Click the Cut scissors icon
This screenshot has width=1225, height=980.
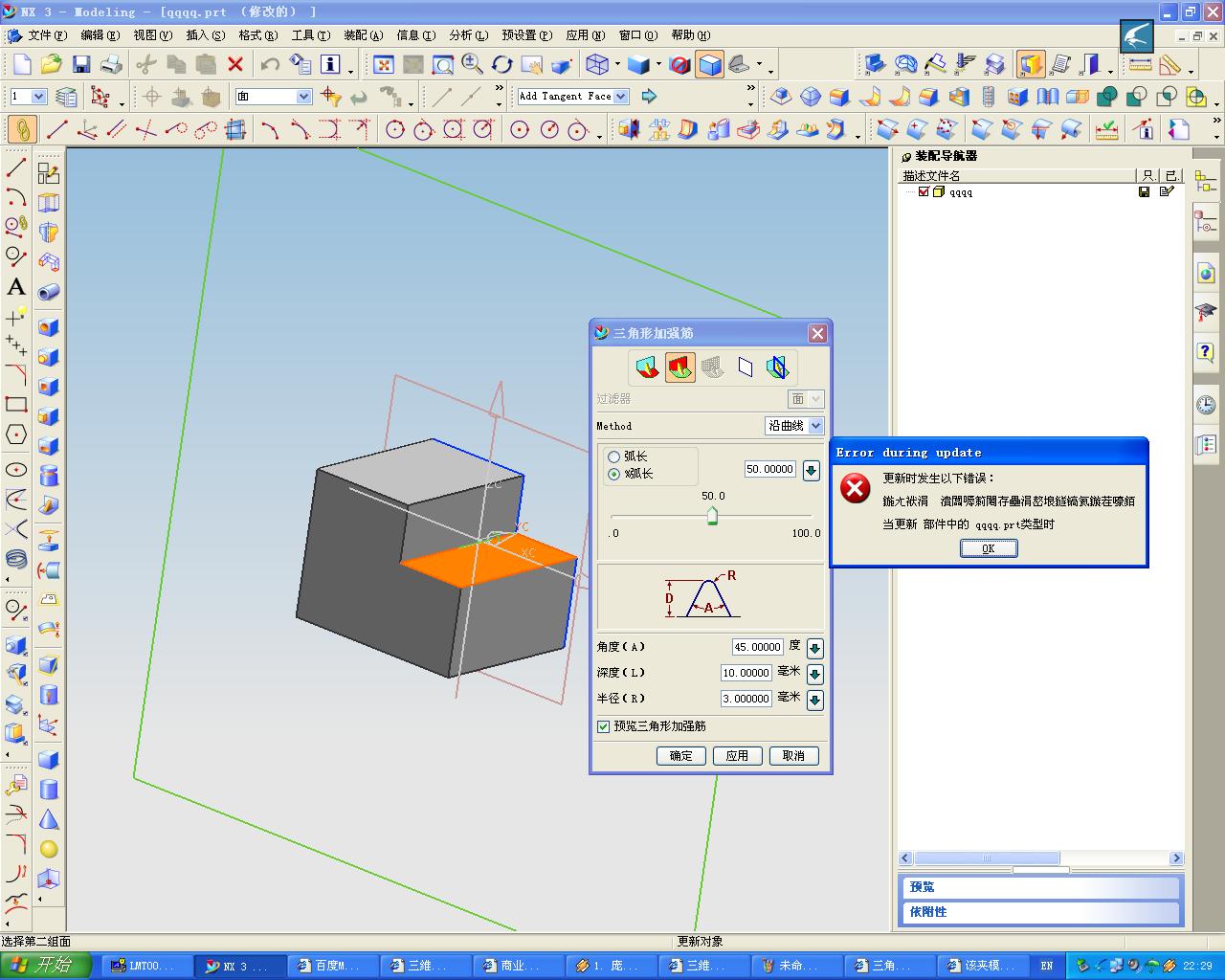146,64
